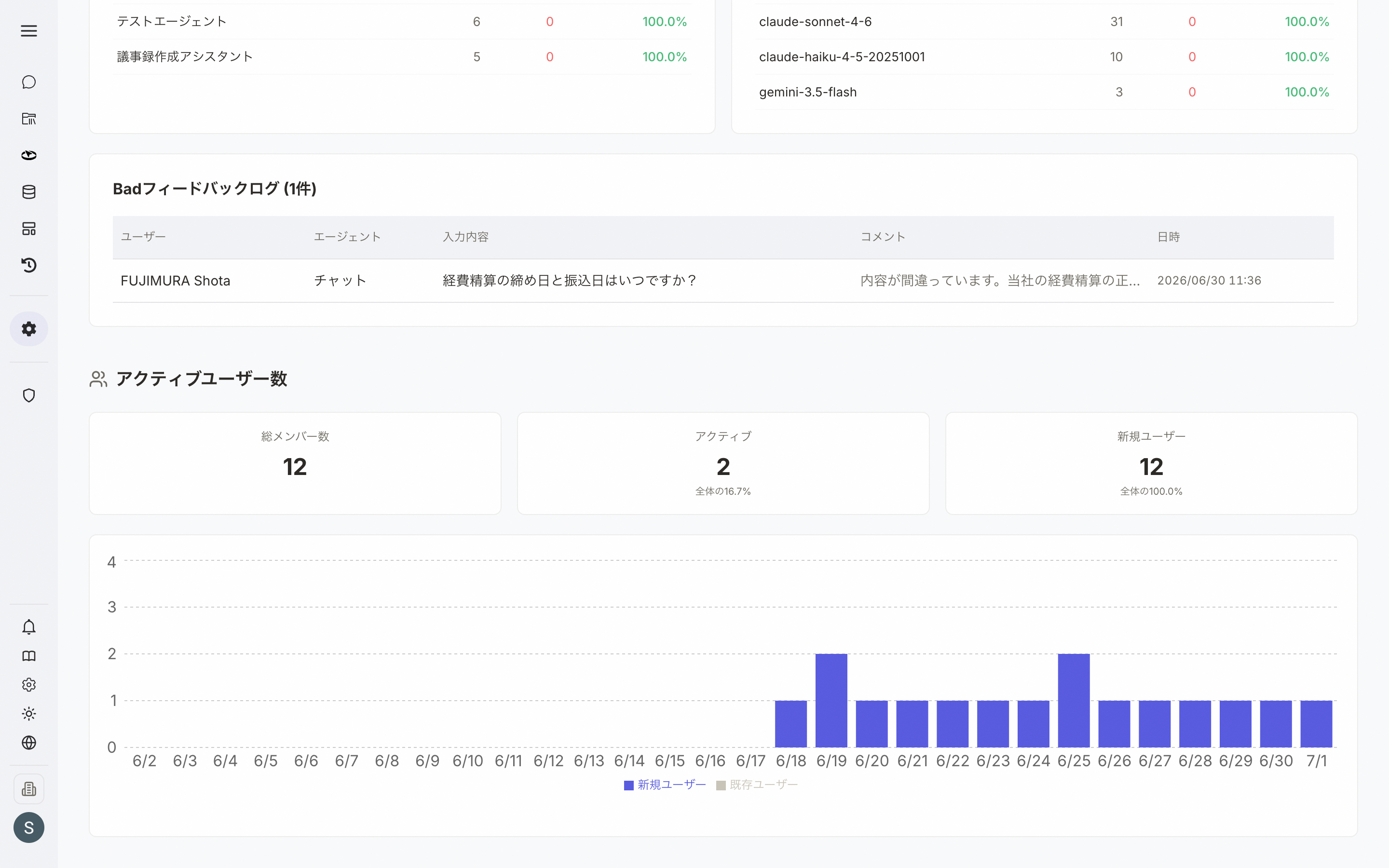1389x868 pixels.
Task: Open the notifications bell icon
Action: click(29, 627)
